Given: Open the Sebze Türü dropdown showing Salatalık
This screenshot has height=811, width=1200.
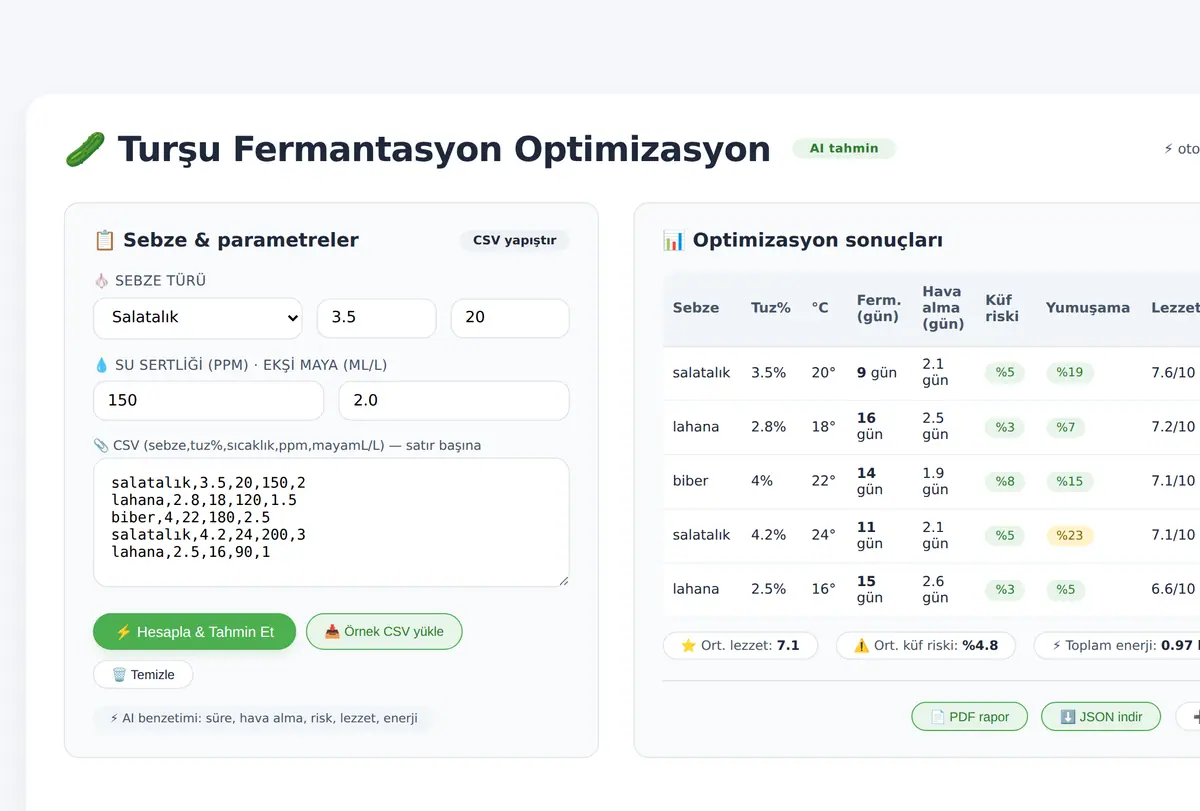Looking at the screenshot, I should (x=197, y=318).
